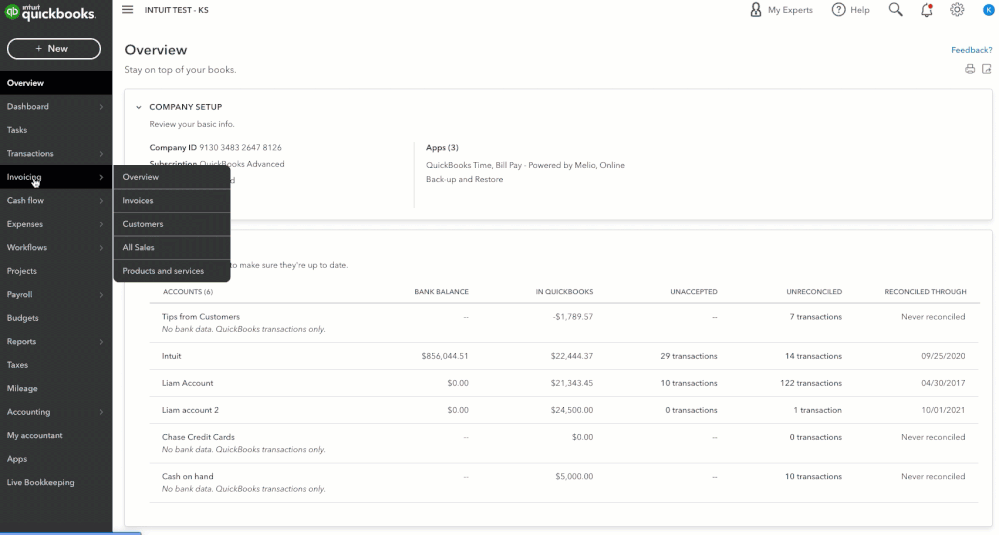Open the Feedback link
The width and height of the screenshot is (999, 535).
coord(972,50)
